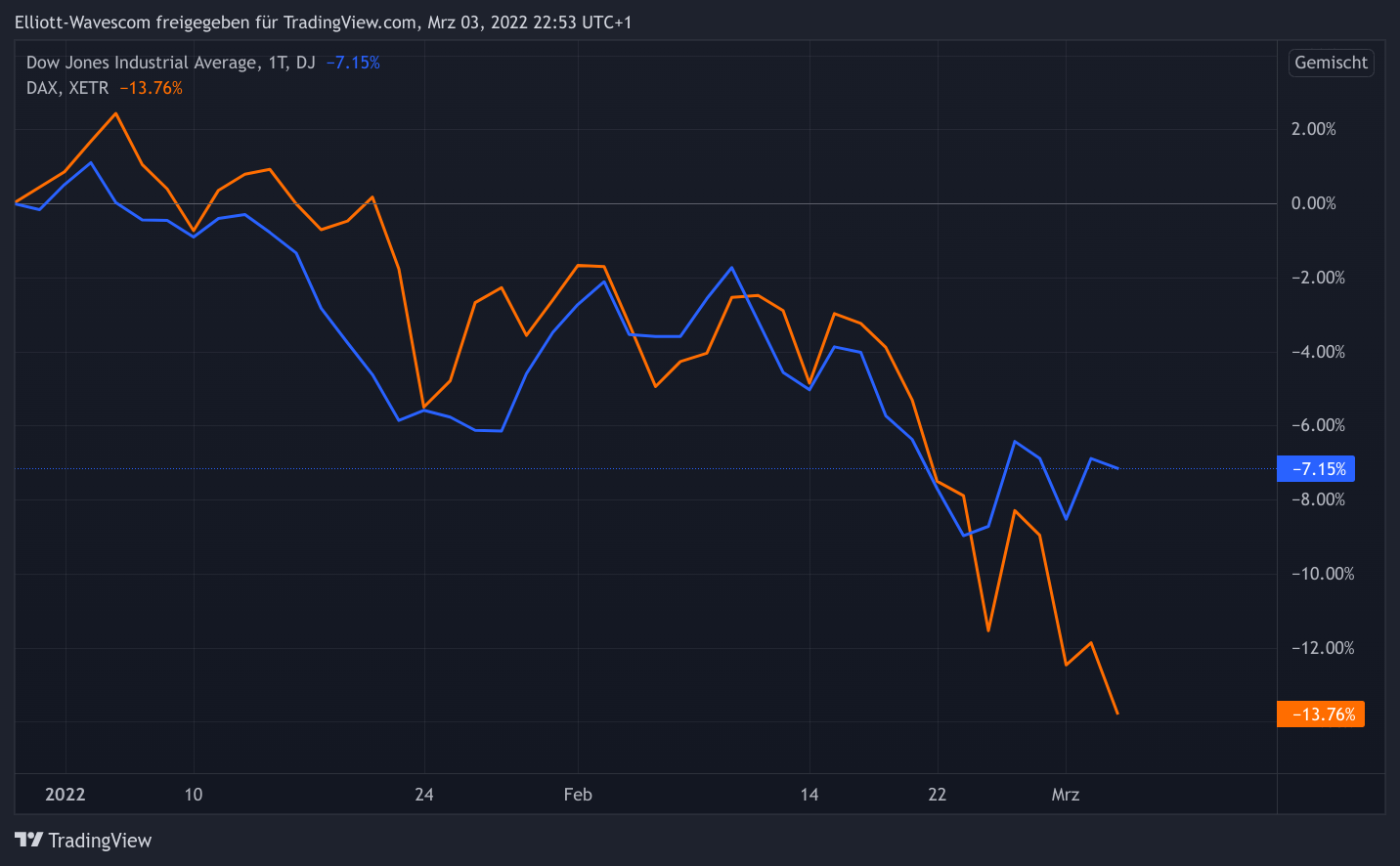Click the Elliott-Wavescom chart header text
The height and width of the screenshot is (866, 1400).
(323, 22)
